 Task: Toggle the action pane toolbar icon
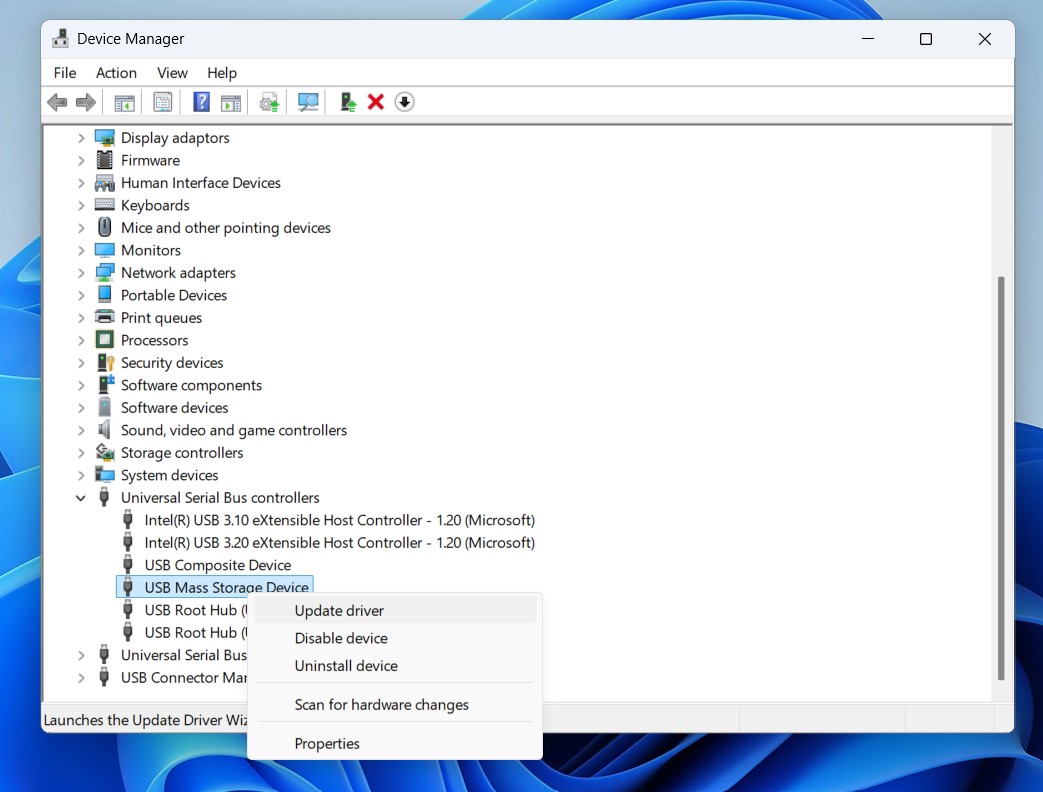coord(231,102)
